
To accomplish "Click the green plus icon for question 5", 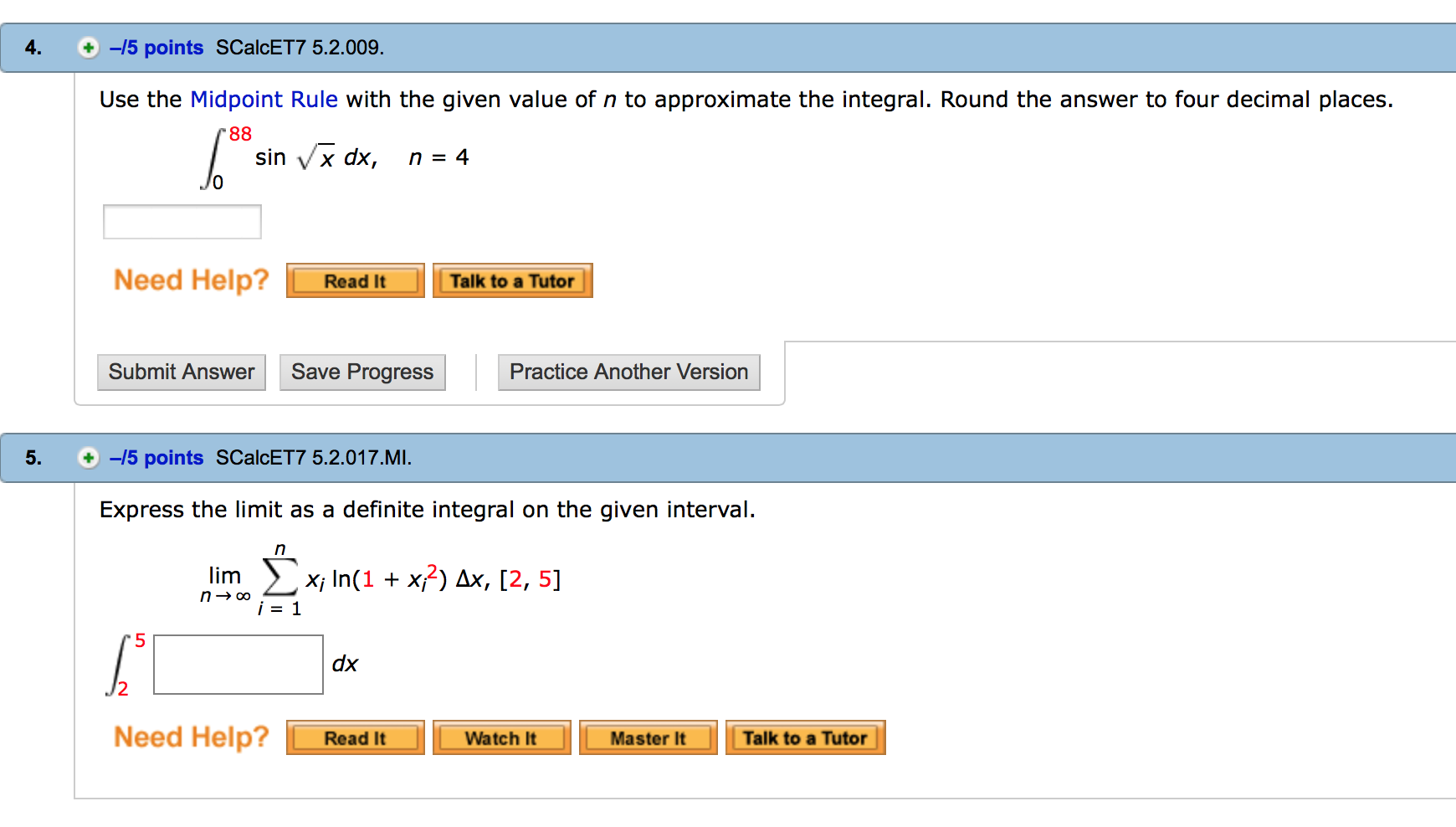I will point(89,458).
